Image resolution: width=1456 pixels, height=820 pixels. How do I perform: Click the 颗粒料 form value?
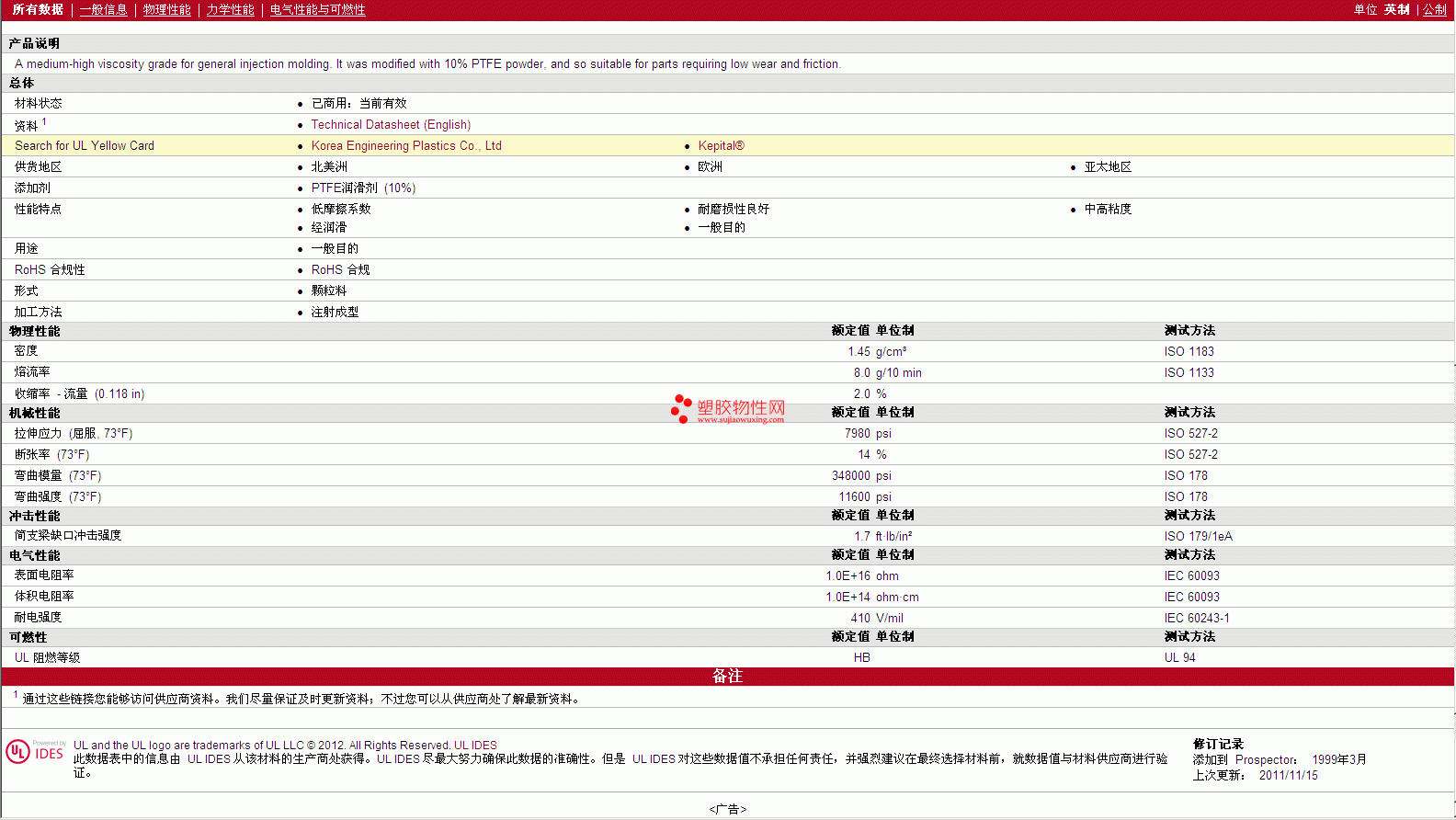(x=329, y=290)
